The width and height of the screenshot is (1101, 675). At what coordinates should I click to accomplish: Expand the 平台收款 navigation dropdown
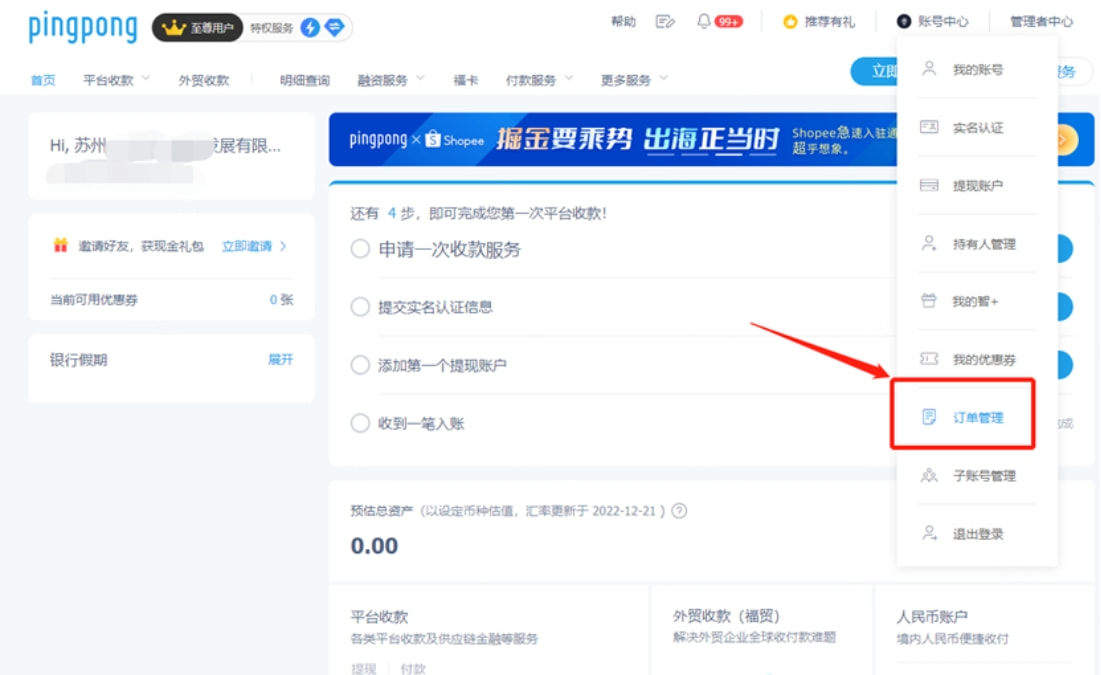116,80
